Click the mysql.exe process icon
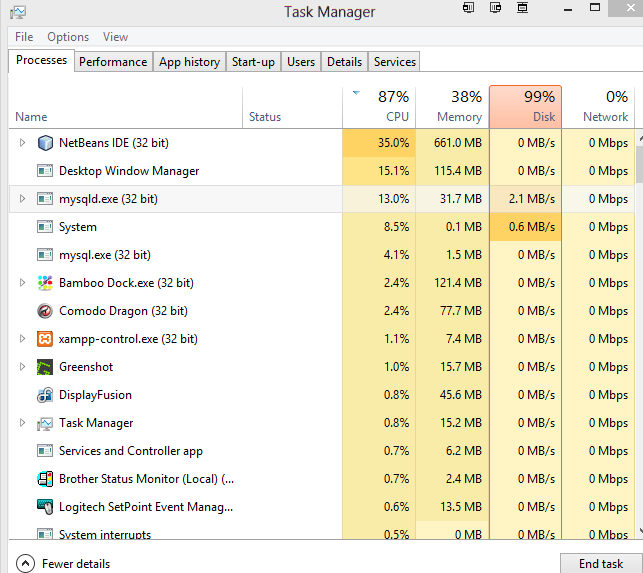Viewport: 643px width, 573px height. (x=45, y=255)
